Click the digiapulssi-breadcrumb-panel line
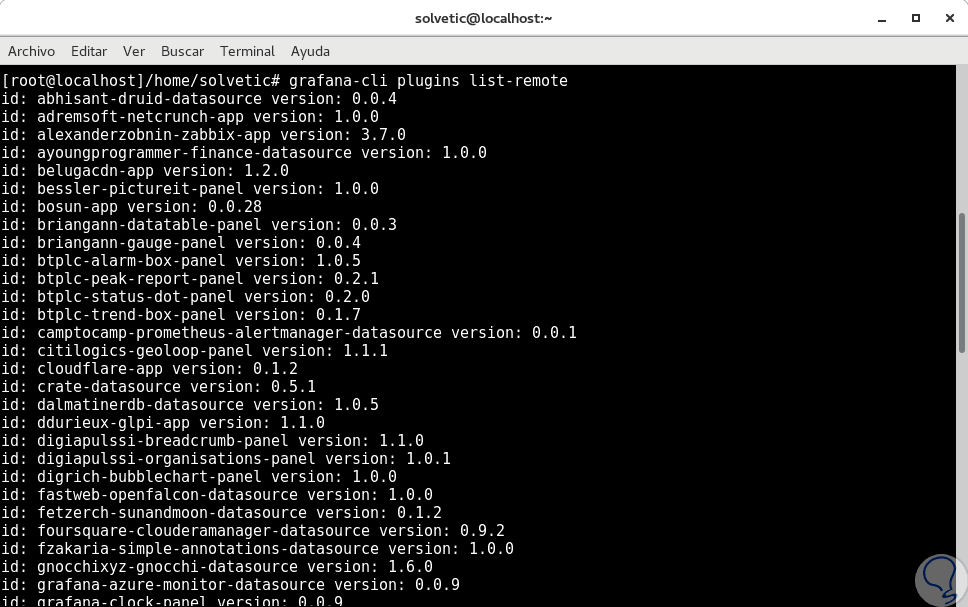 coord(212,440)
